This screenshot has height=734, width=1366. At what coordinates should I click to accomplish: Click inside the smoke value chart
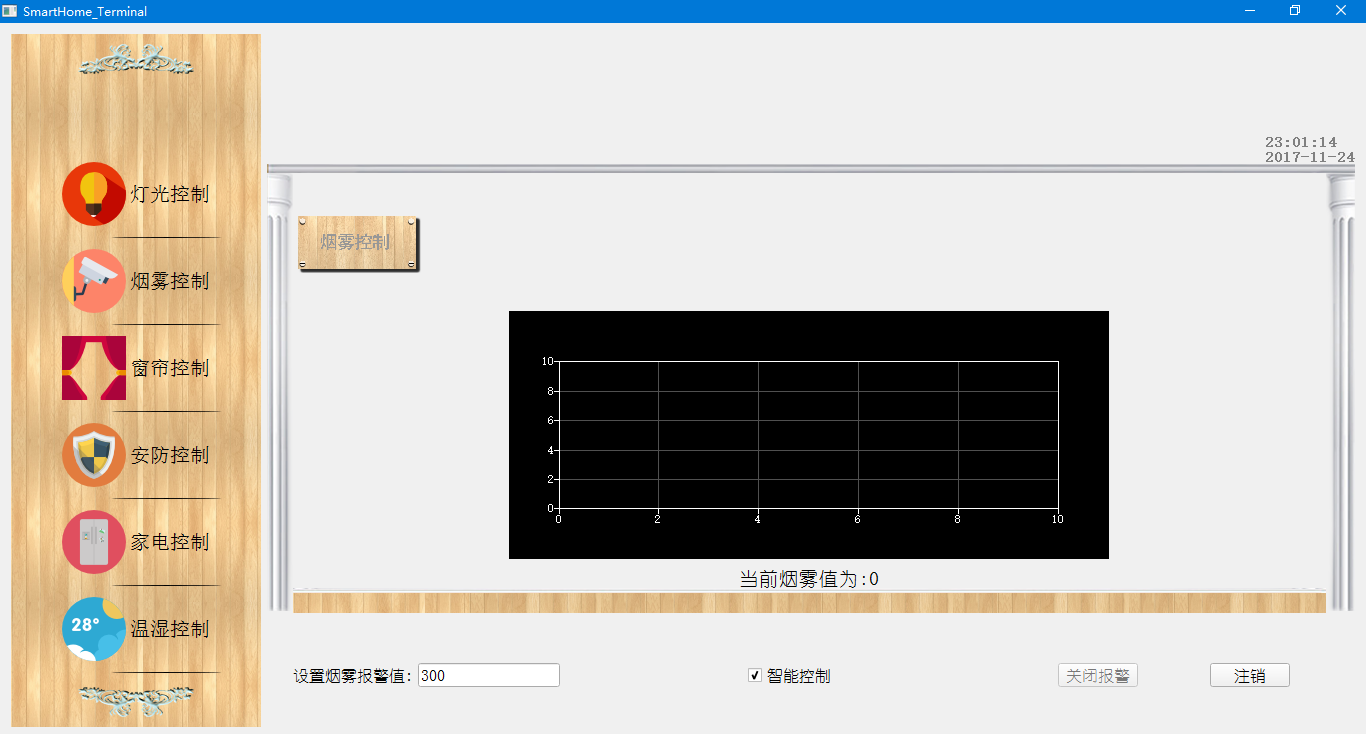click(x=808, y=435)
